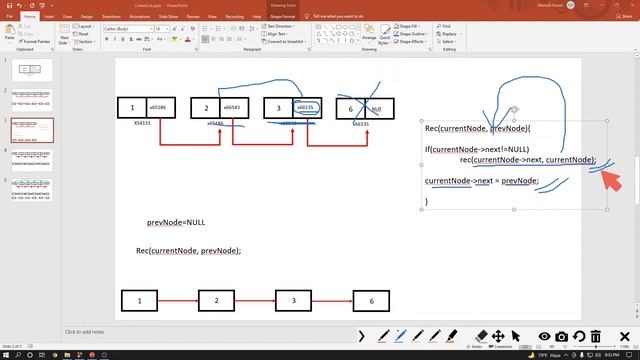Open the Layout dropdown
Screen dimensions: 640x360
tap(84, 27)
